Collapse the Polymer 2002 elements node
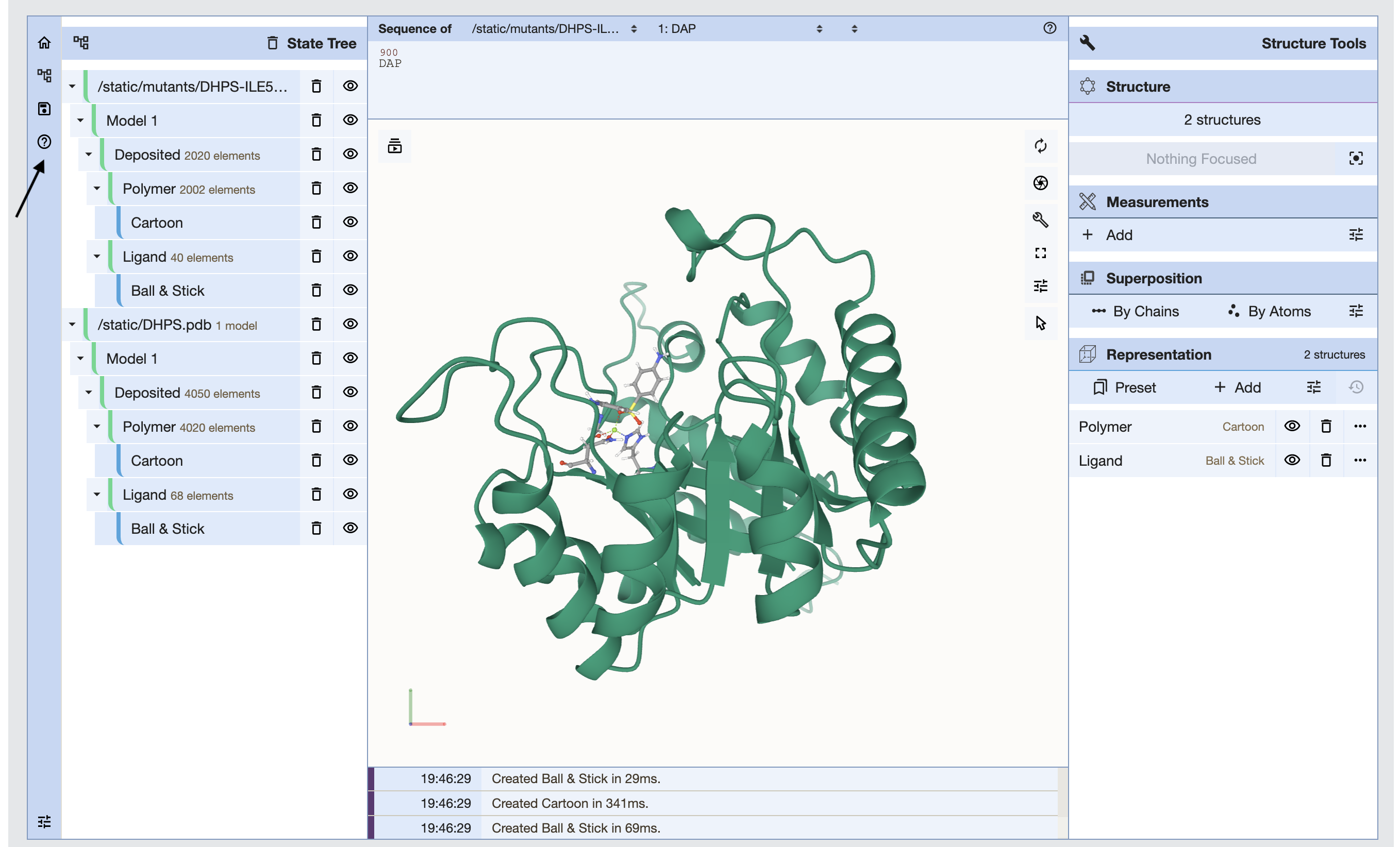This screenshot has height=847, width=1400. tap(97, 189)
